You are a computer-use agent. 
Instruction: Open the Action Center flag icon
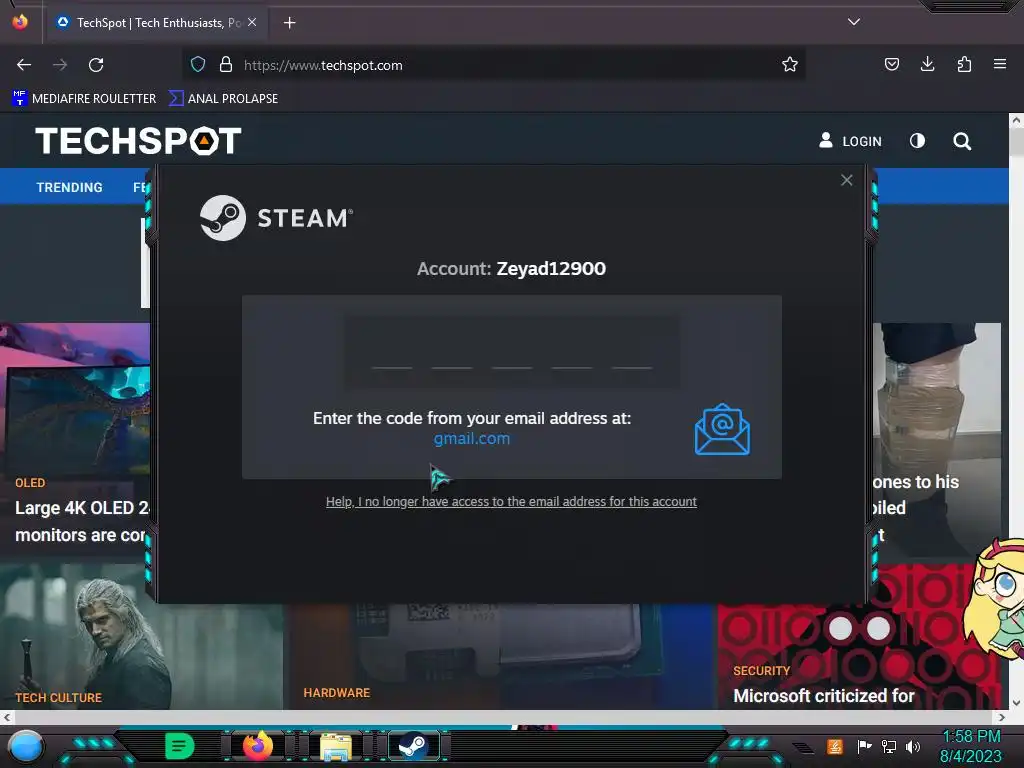point(864,746)
